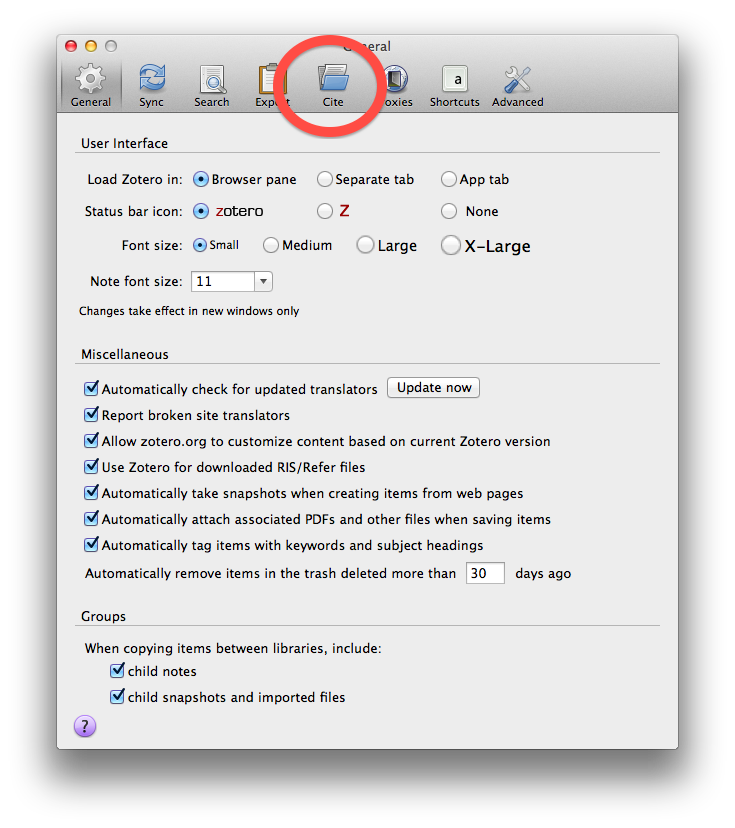Toggle Use Zotero for downloaded RIS/Refer files
This screenshot has height=828, width=735.
(x=91, y=466)
